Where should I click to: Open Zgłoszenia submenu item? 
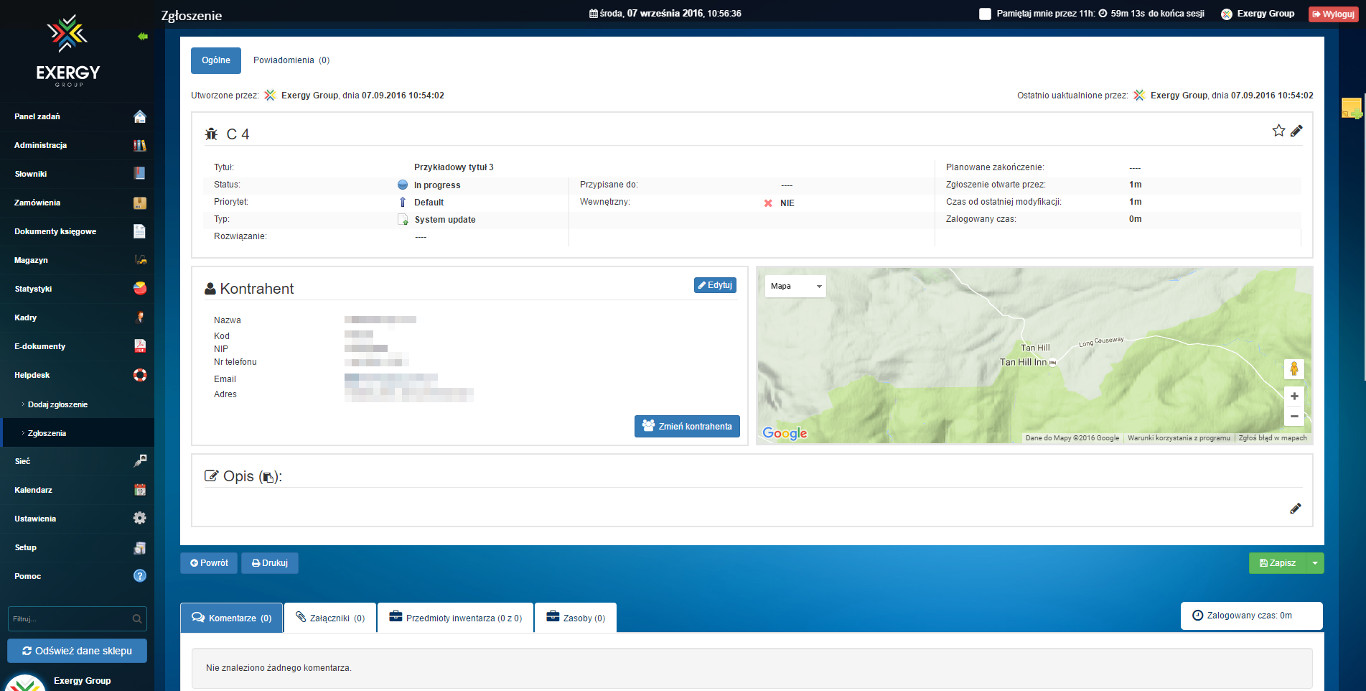[47, 433]
